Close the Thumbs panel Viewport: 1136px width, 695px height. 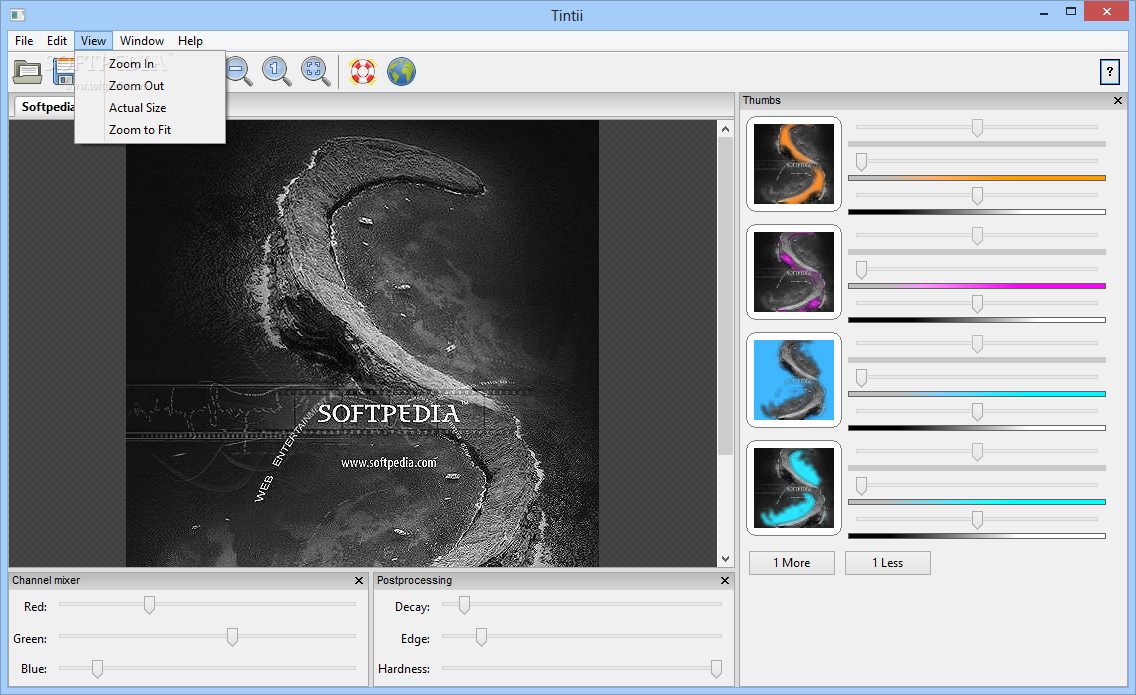pyautogui.click(x=1118, y=101)
